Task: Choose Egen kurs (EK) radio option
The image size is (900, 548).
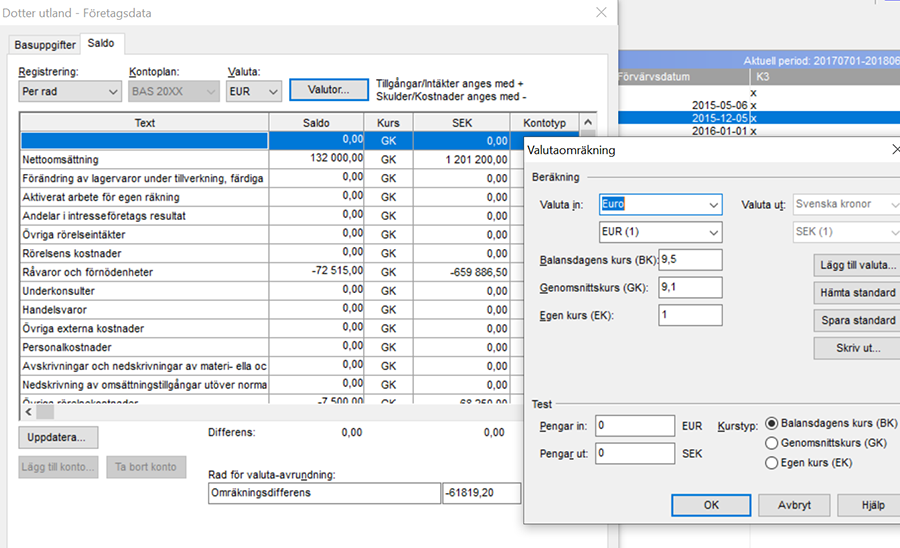Action: pos(771,463)
